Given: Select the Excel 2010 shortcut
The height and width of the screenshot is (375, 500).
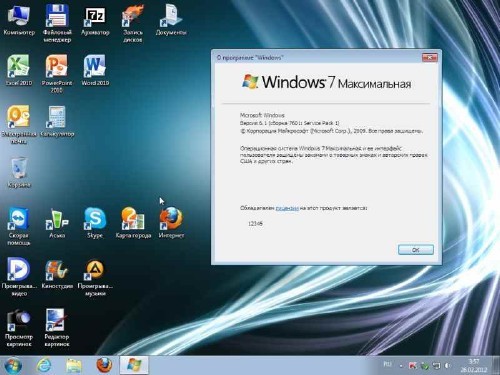Looking at the screenshot, I should tap(19, 71).
